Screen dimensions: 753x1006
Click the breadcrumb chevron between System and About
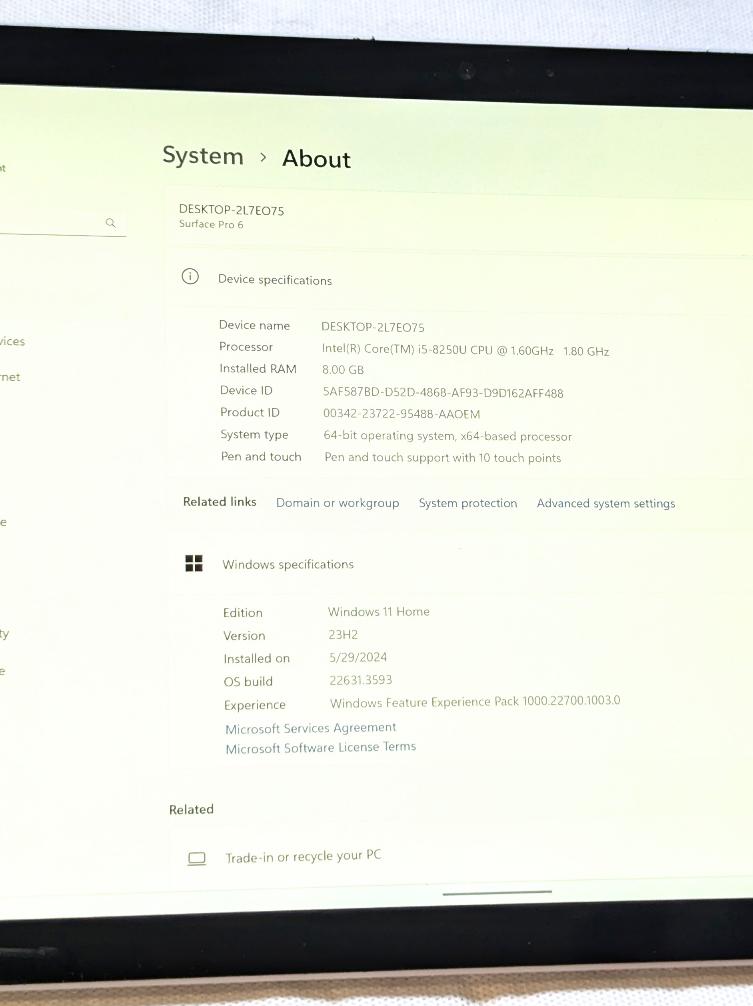(x=263, y=157)
